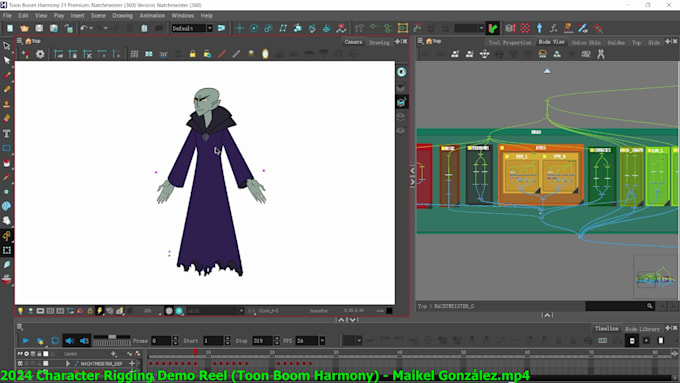Click the function curve f icon
Screen dimensions: 680x383
[x=553, y=28]
